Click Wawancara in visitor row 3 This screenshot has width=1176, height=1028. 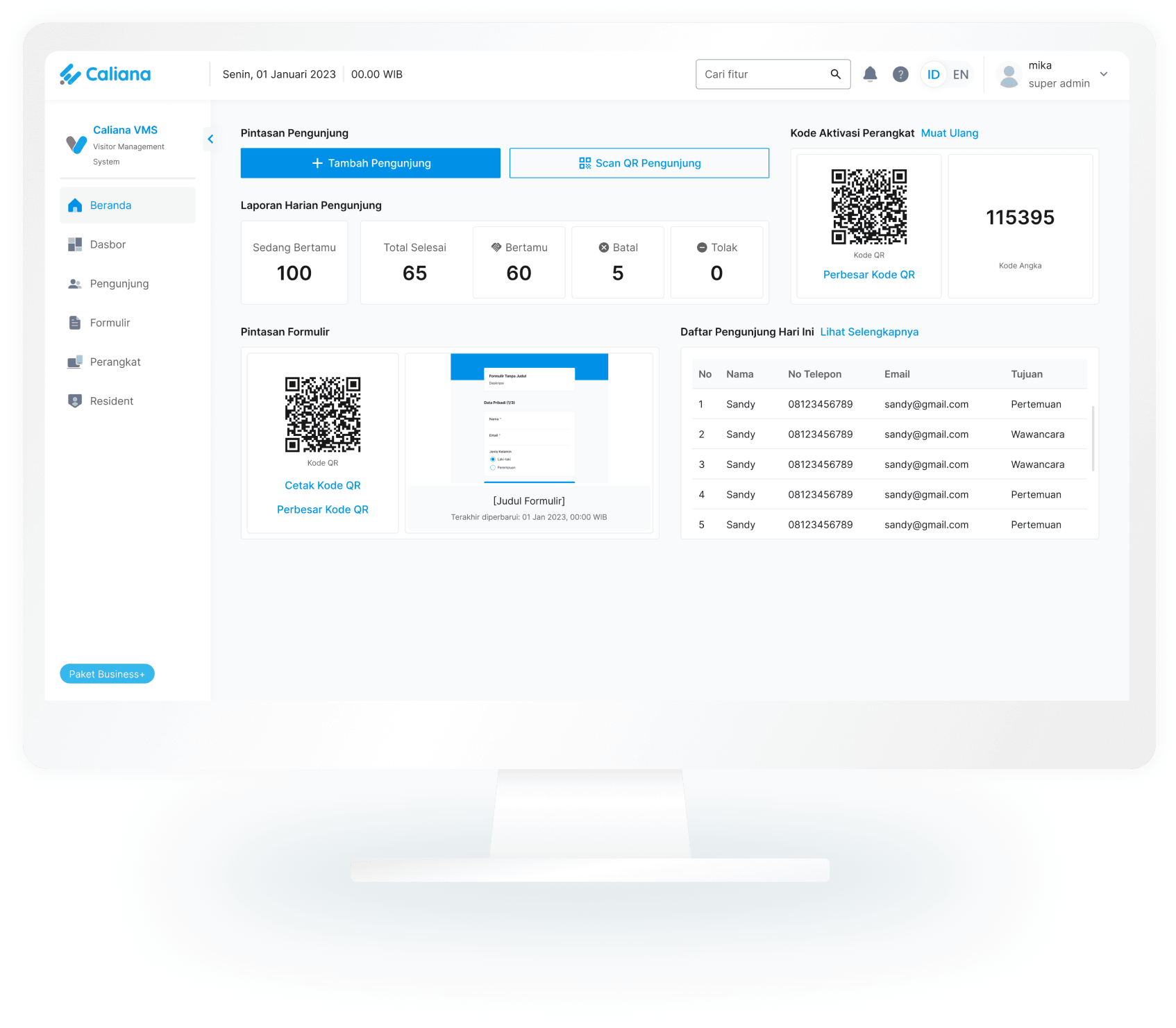(1038, 464)
